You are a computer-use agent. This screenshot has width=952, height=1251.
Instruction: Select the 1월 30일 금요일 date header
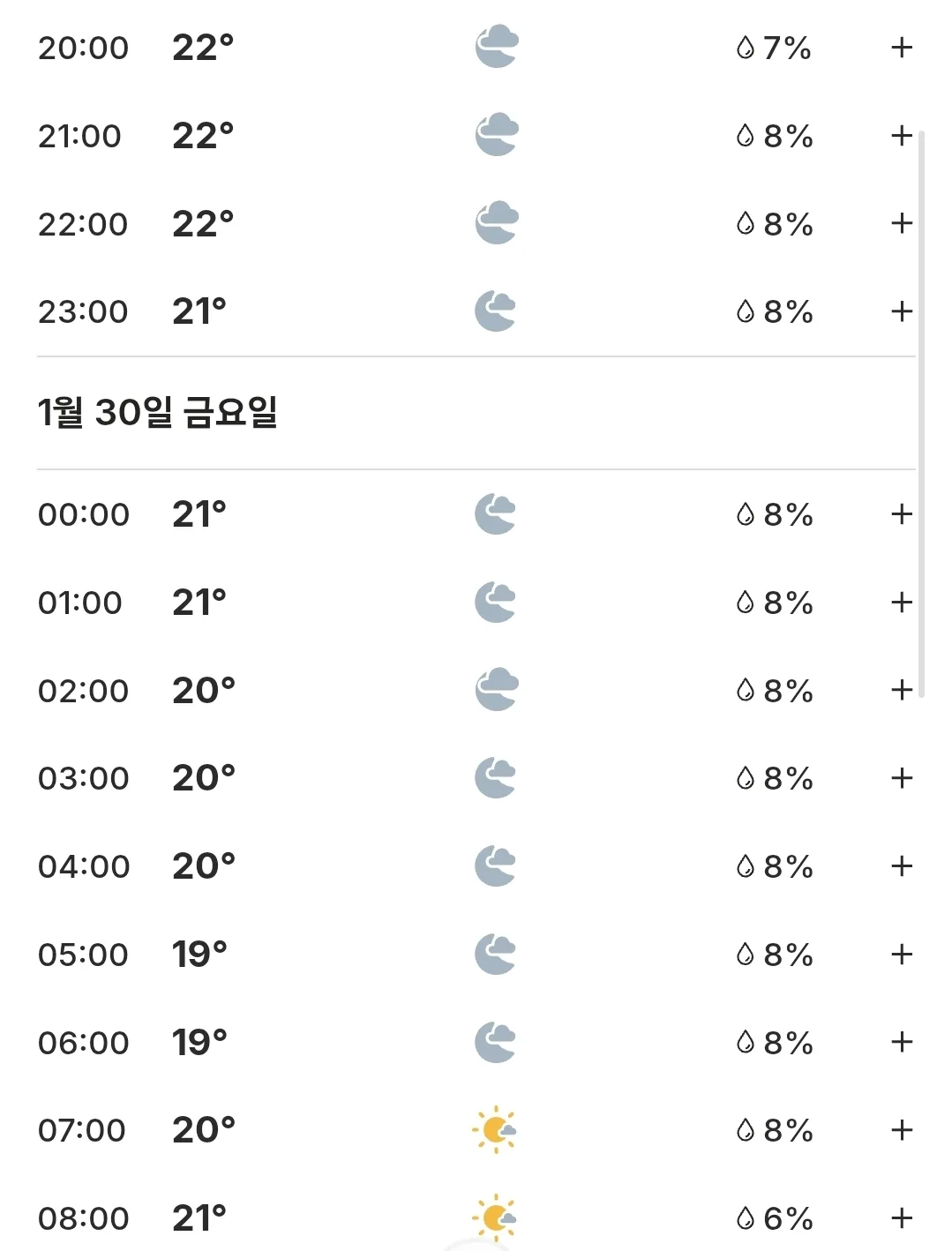[158, 412]
